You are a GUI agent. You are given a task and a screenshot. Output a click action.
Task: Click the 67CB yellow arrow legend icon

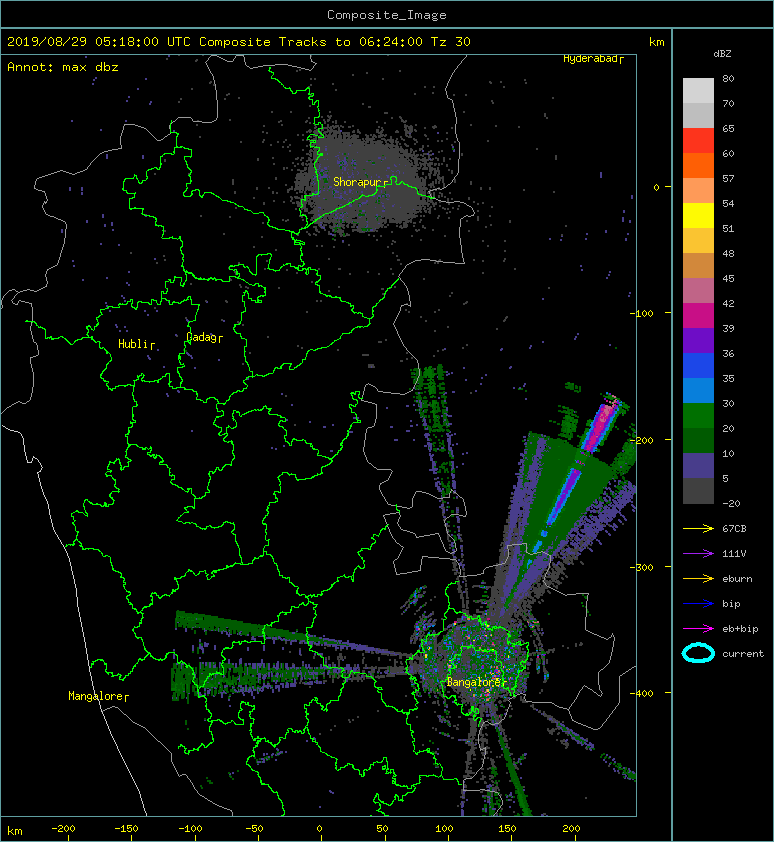click(x=698, y=528)
